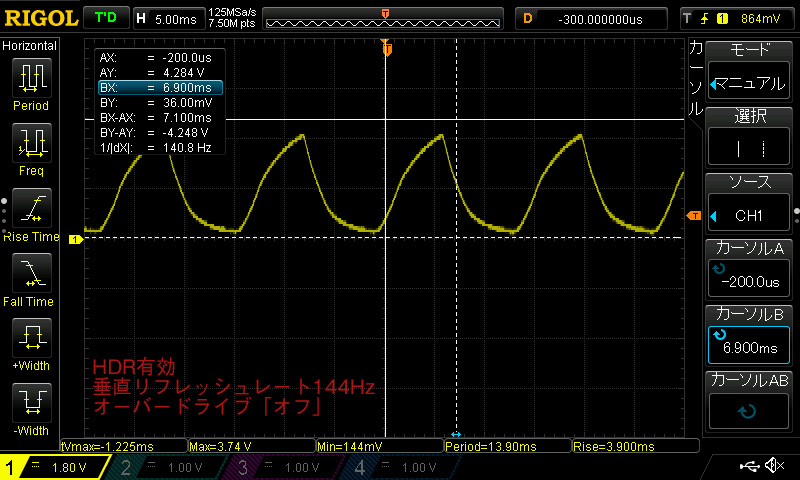Viewport: 800px width, 480px height.
Task: Click the orange trigger level marker on the right edge
Action: click(x=694, y=216)
